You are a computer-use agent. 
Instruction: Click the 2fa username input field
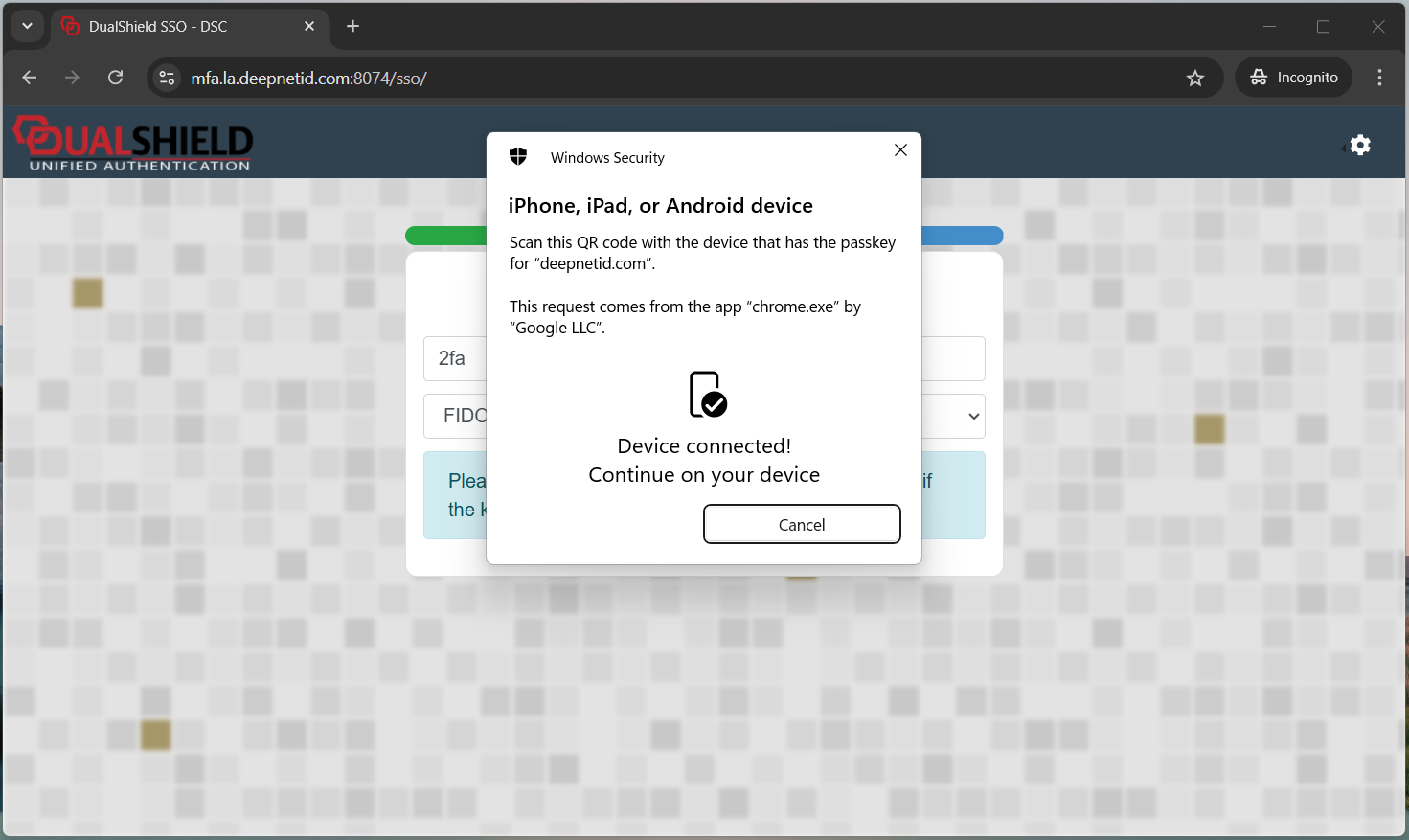point(454,358)
